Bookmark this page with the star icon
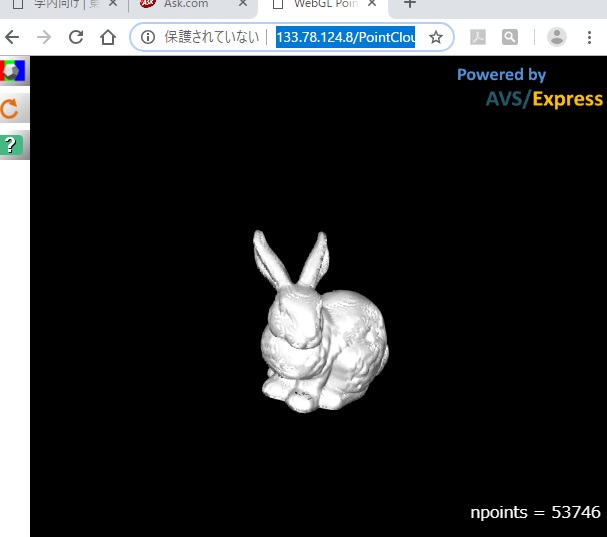607x537 pixels. pos(436,37)
